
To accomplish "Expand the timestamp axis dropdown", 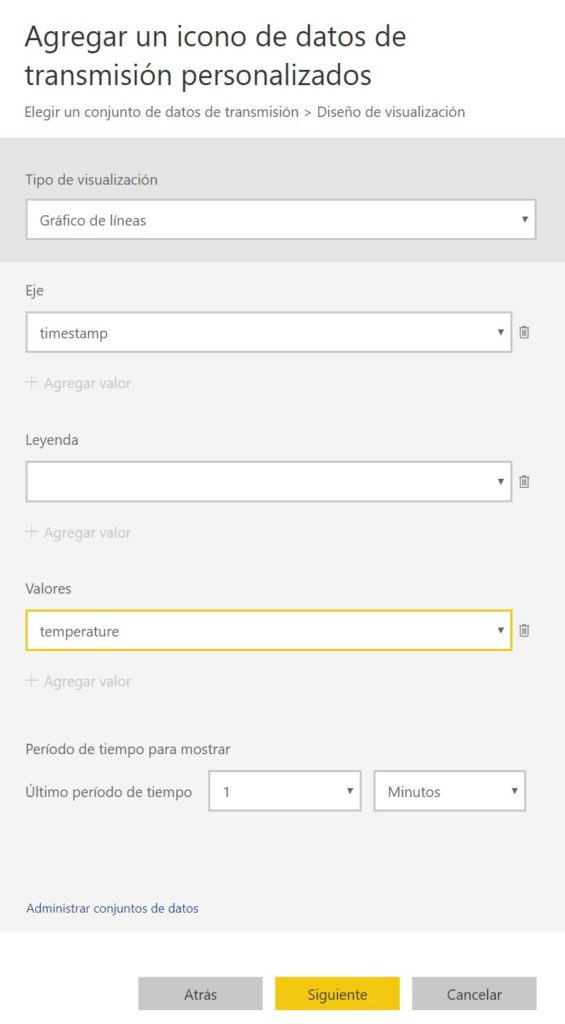I will (x=268, y=332).
